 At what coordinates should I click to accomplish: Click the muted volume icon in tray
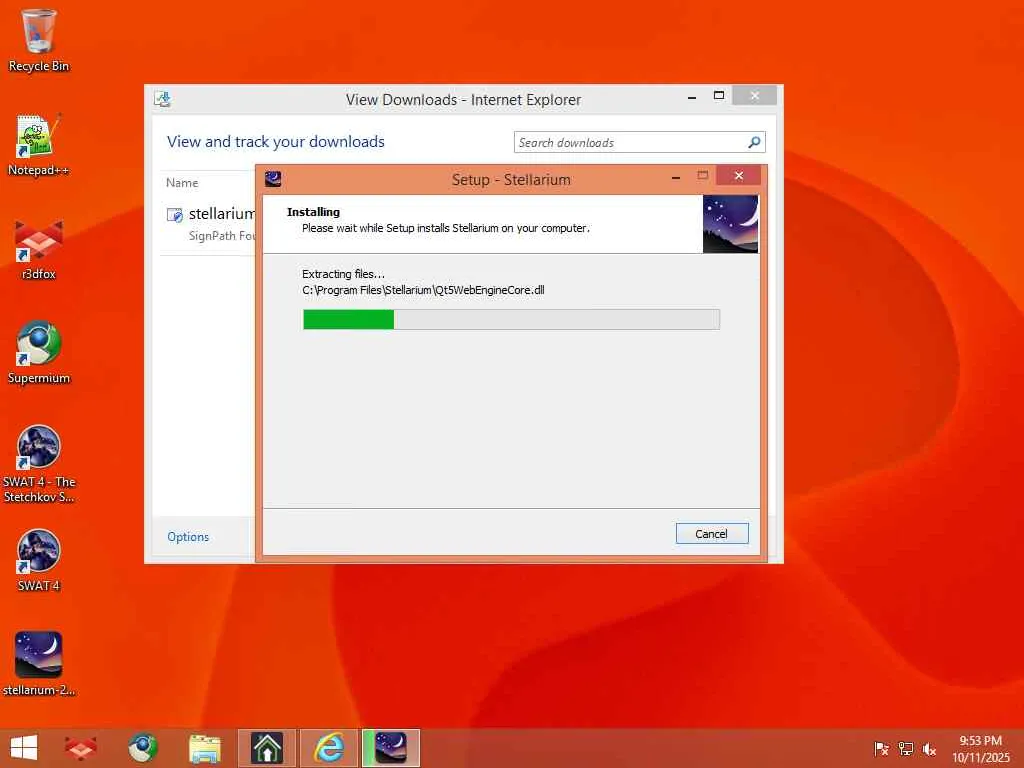[929, 748]
